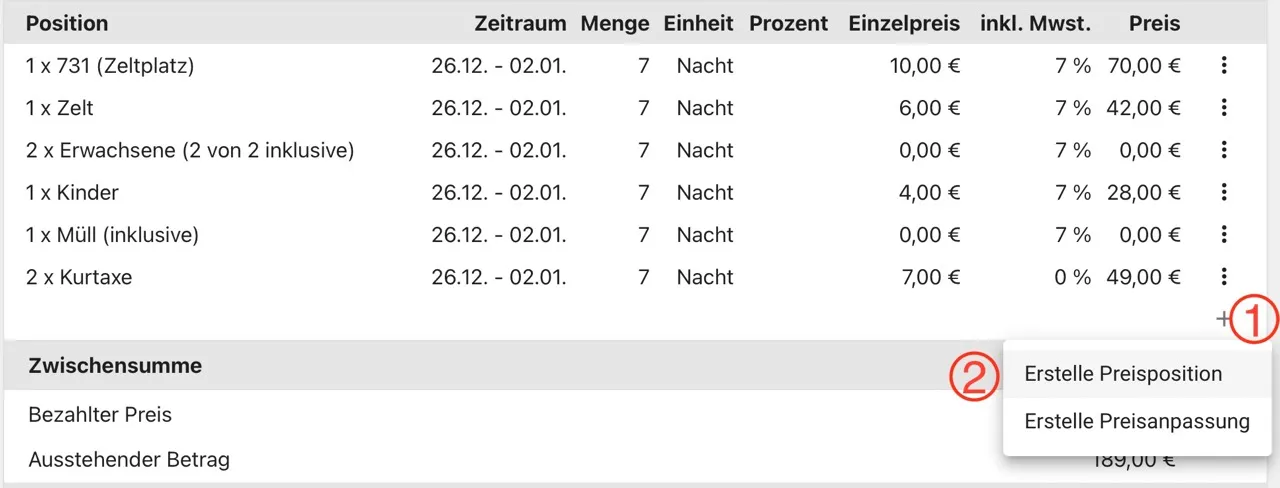
Task: Click the plus icon to add a position
Action: [x=1224, y=320]
